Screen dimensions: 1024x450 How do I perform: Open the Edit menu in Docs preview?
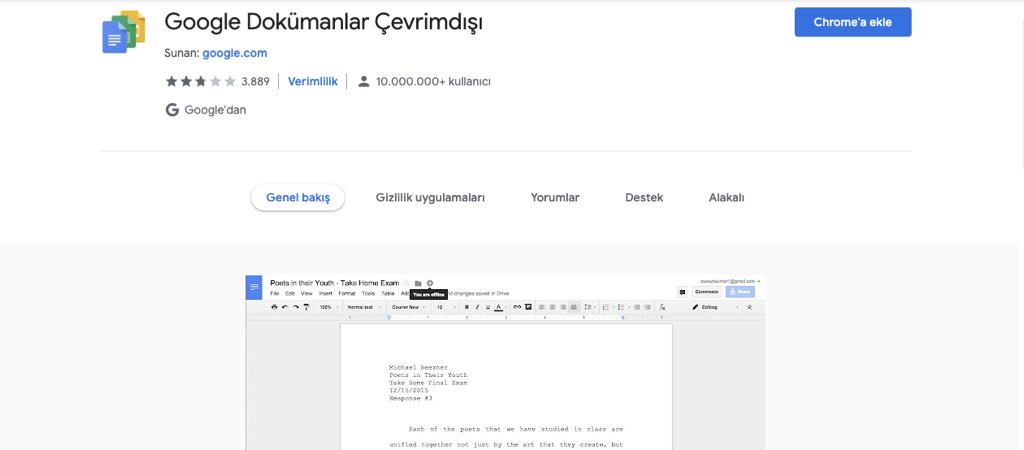pos(290,294)
